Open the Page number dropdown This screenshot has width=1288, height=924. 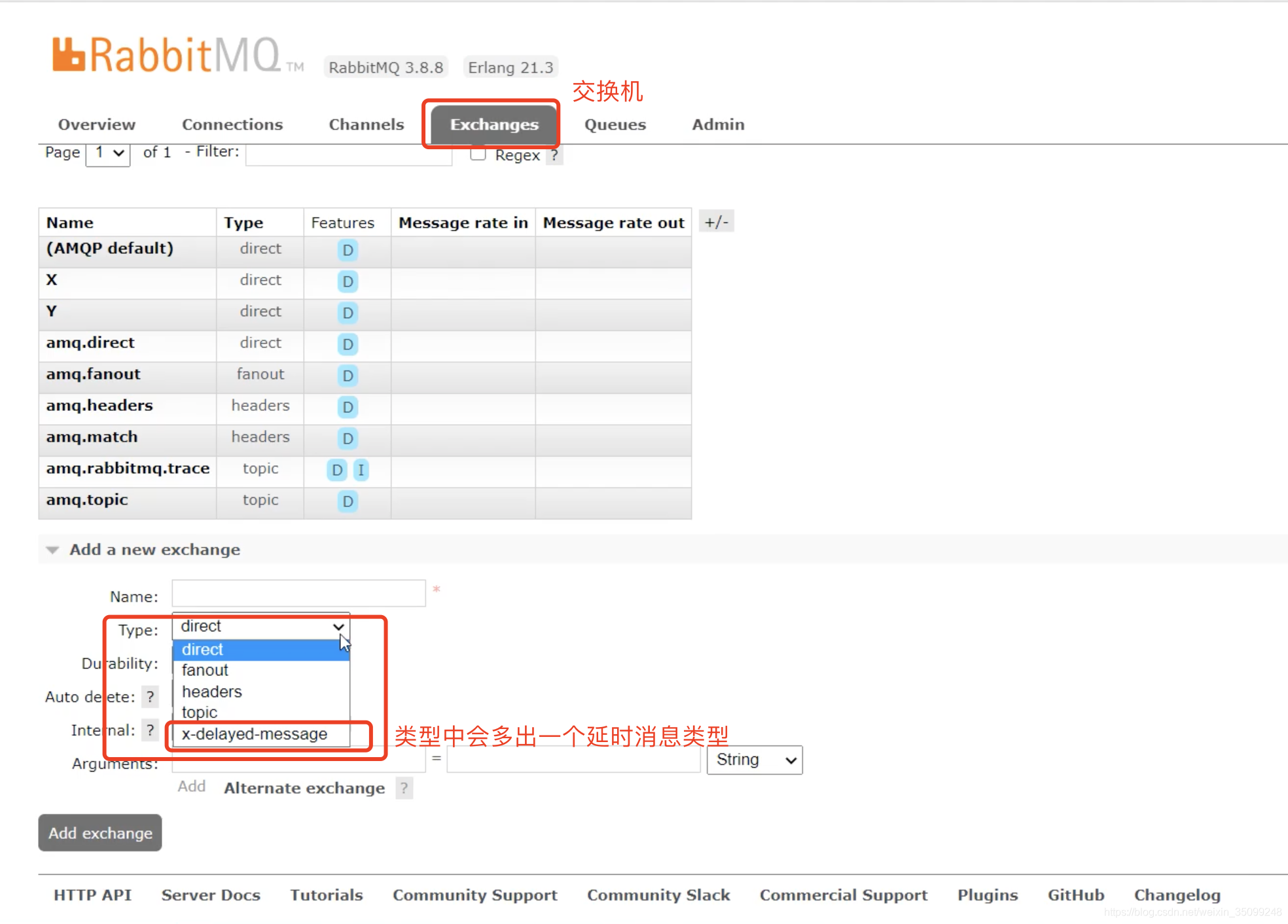tap(108, 154)
